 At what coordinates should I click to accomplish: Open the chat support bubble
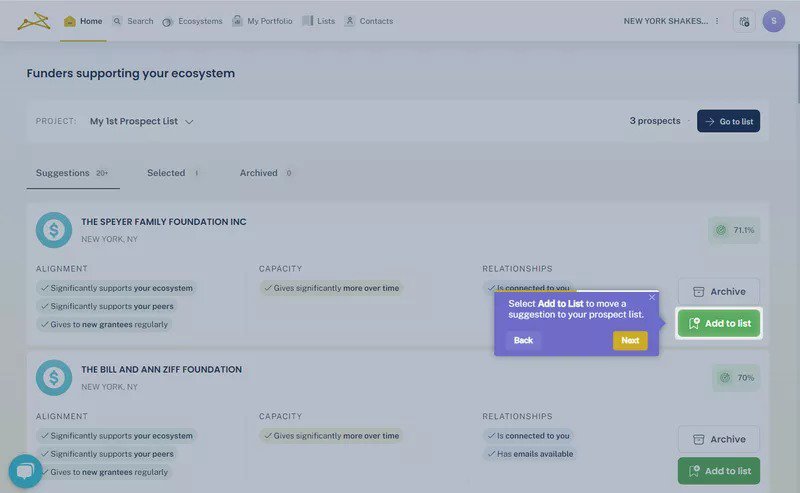coord(25,471)
